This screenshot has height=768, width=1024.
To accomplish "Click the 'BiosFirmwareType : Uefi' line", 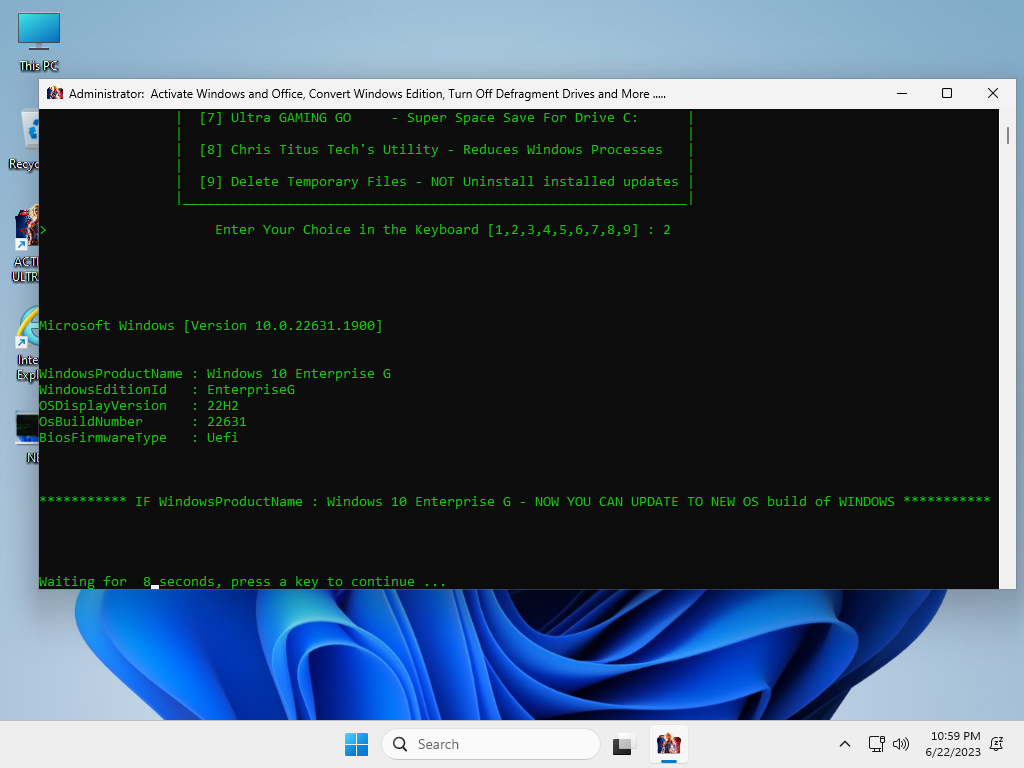I will tap(139, 438).
